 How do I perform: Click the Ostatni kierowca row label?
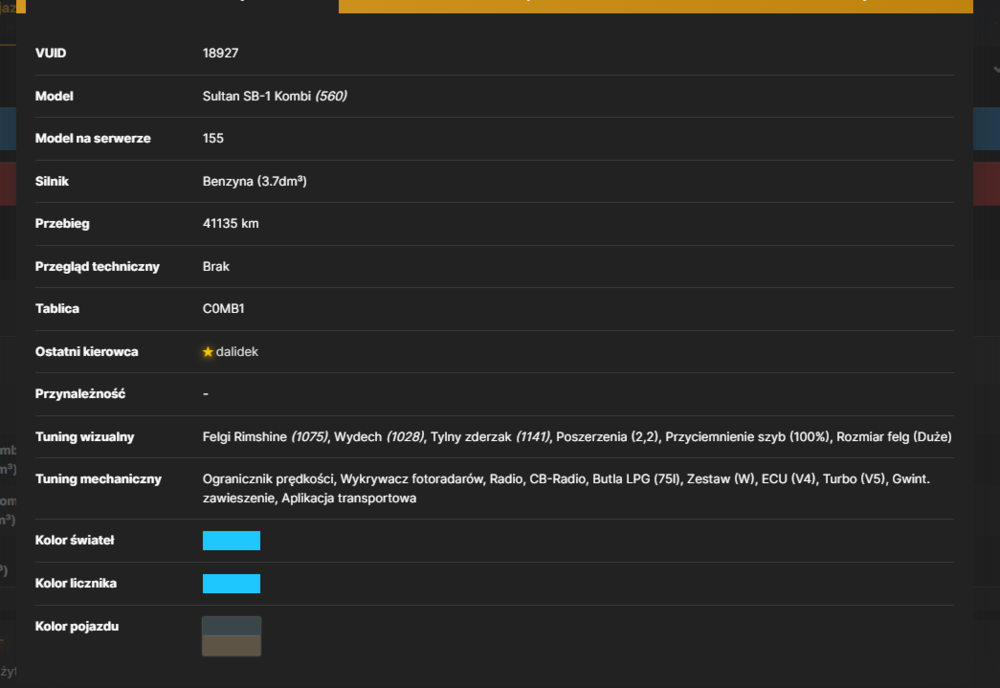tap(87, 352)
